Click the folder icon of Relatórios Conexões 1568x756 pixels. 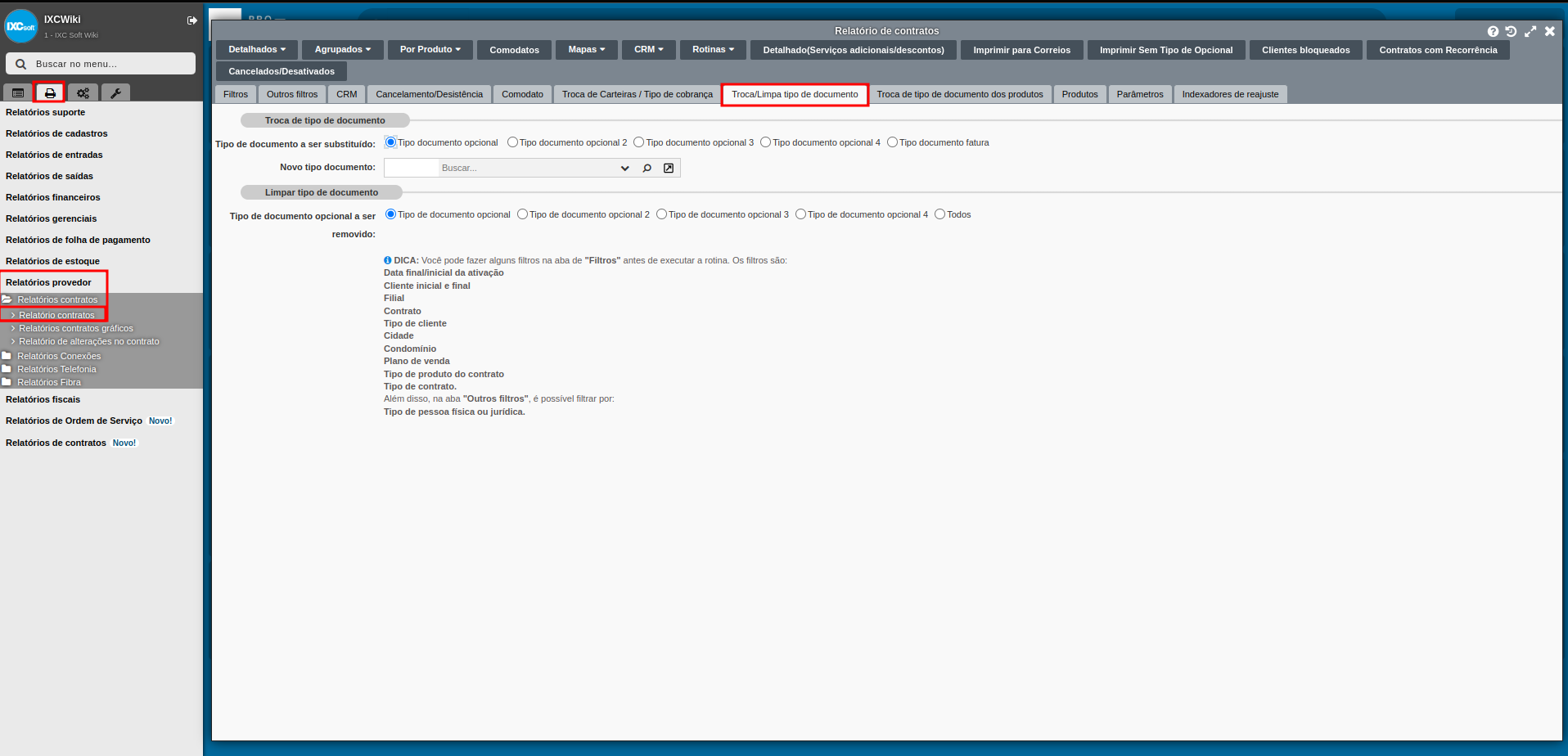(x=7, y=355)
